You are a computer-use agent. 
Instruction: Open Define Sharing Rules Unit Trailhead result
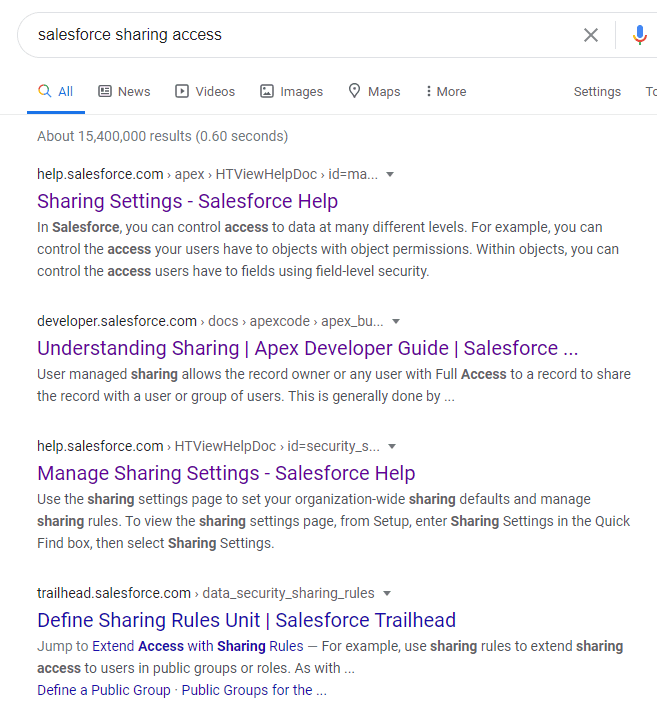[x=247, y=620]
